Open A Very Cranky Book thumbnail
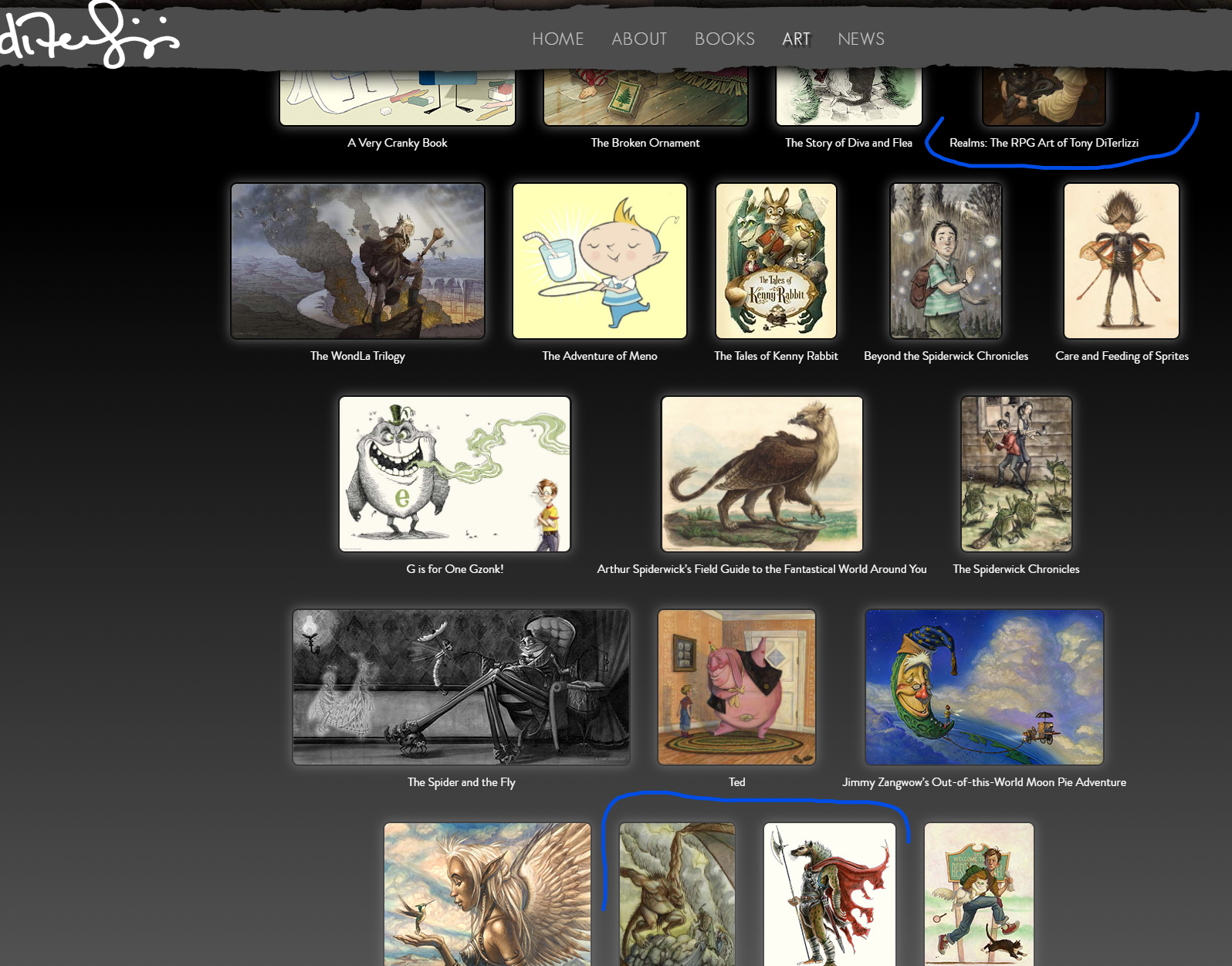1232x966 pixels. (x=398, y=97)
